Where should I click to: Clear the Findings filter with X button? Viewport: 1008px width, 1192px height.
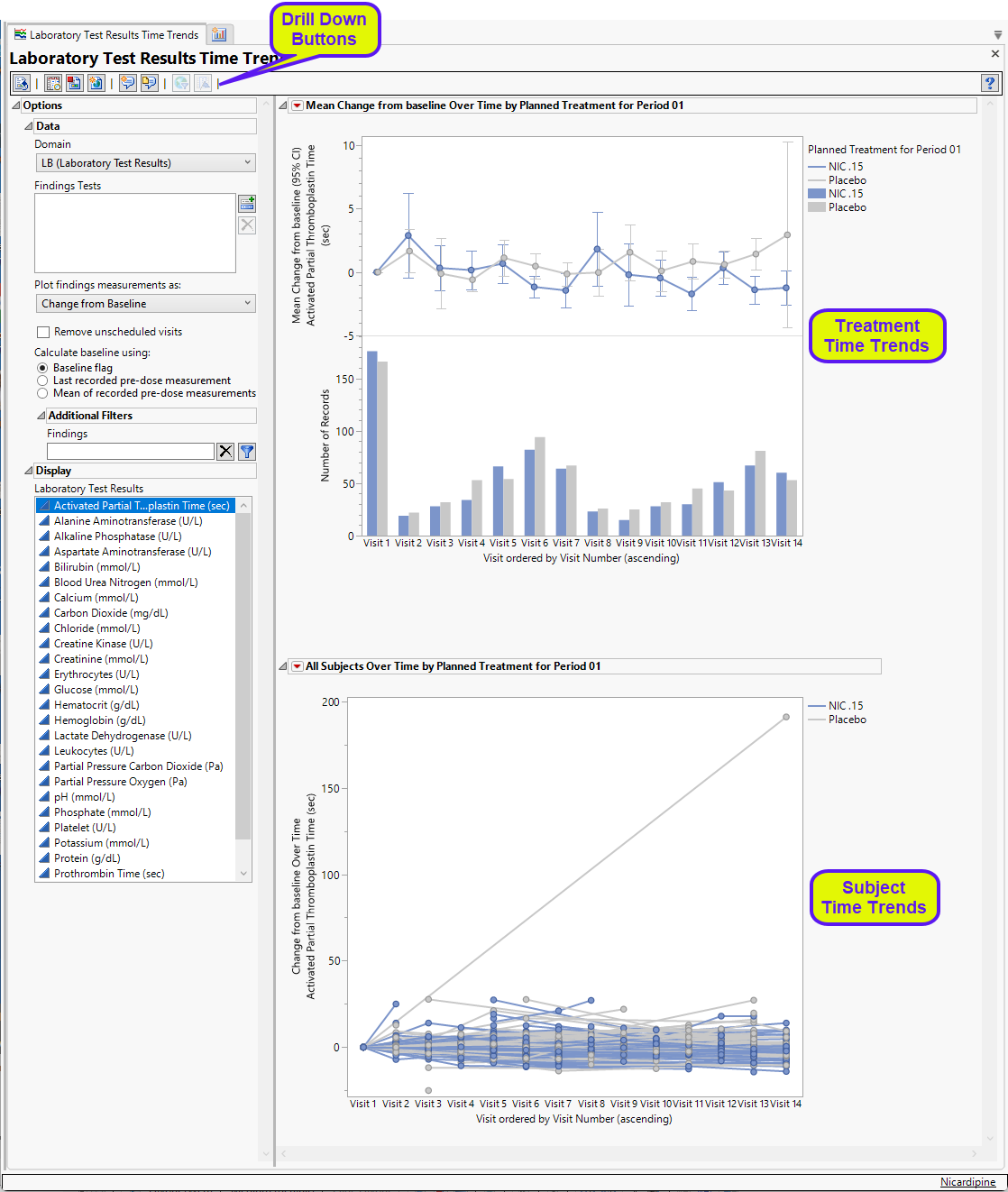coord(225,452)
